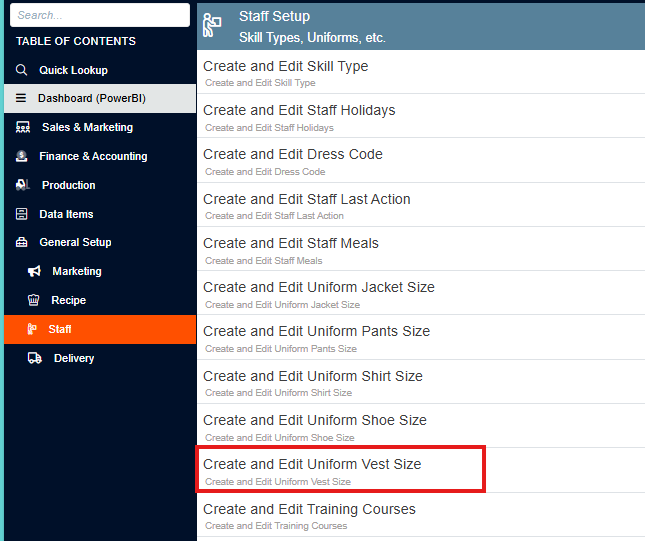
Task: Open Create and Edit Training Courses
Action: point(421,515)
